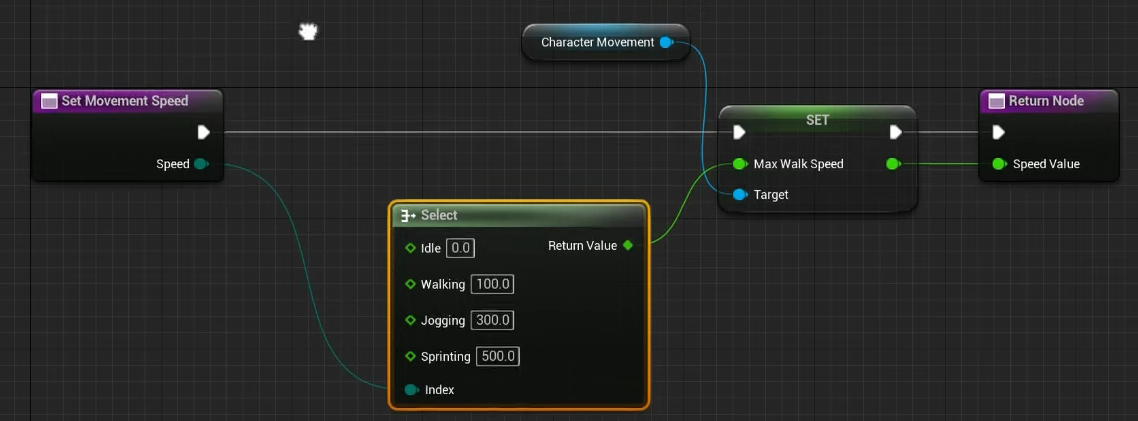Select the Return Node title bar
This screenshot has width=1138, height=421.
(1046, 101)
